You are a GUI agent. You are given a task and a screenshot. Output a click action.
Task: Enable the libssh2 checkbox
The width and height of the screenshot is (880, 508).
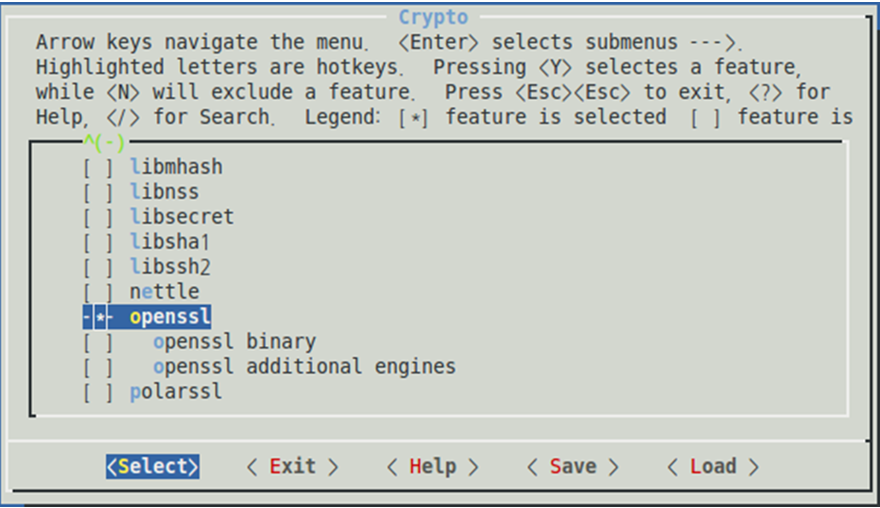(x=98, y=267)
